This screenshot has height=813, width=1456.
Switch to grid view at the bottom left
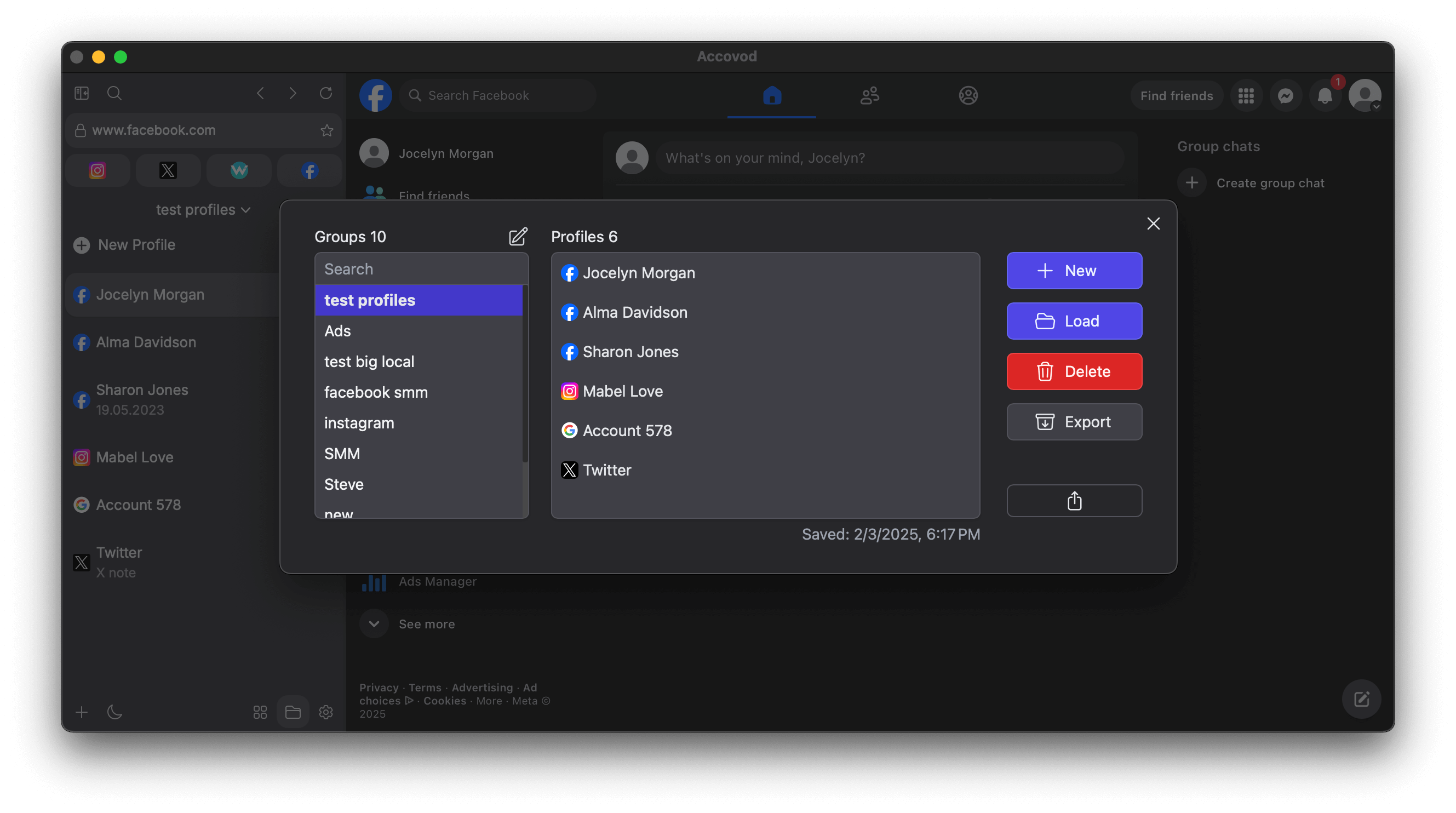260,712
